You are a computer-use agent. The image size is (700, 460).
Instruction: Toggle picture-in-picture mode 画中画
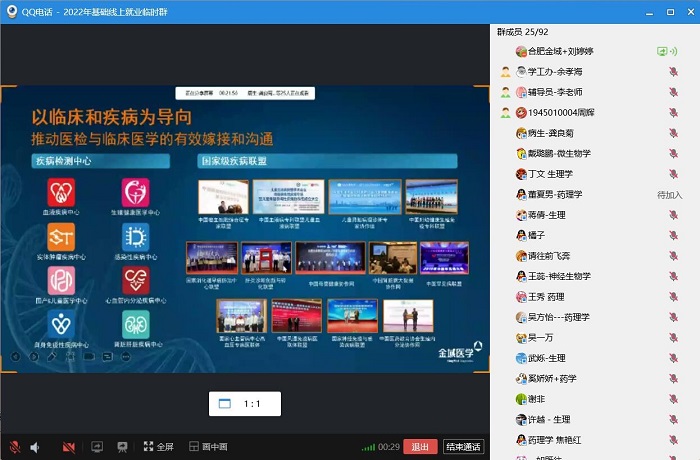(207, 447)
